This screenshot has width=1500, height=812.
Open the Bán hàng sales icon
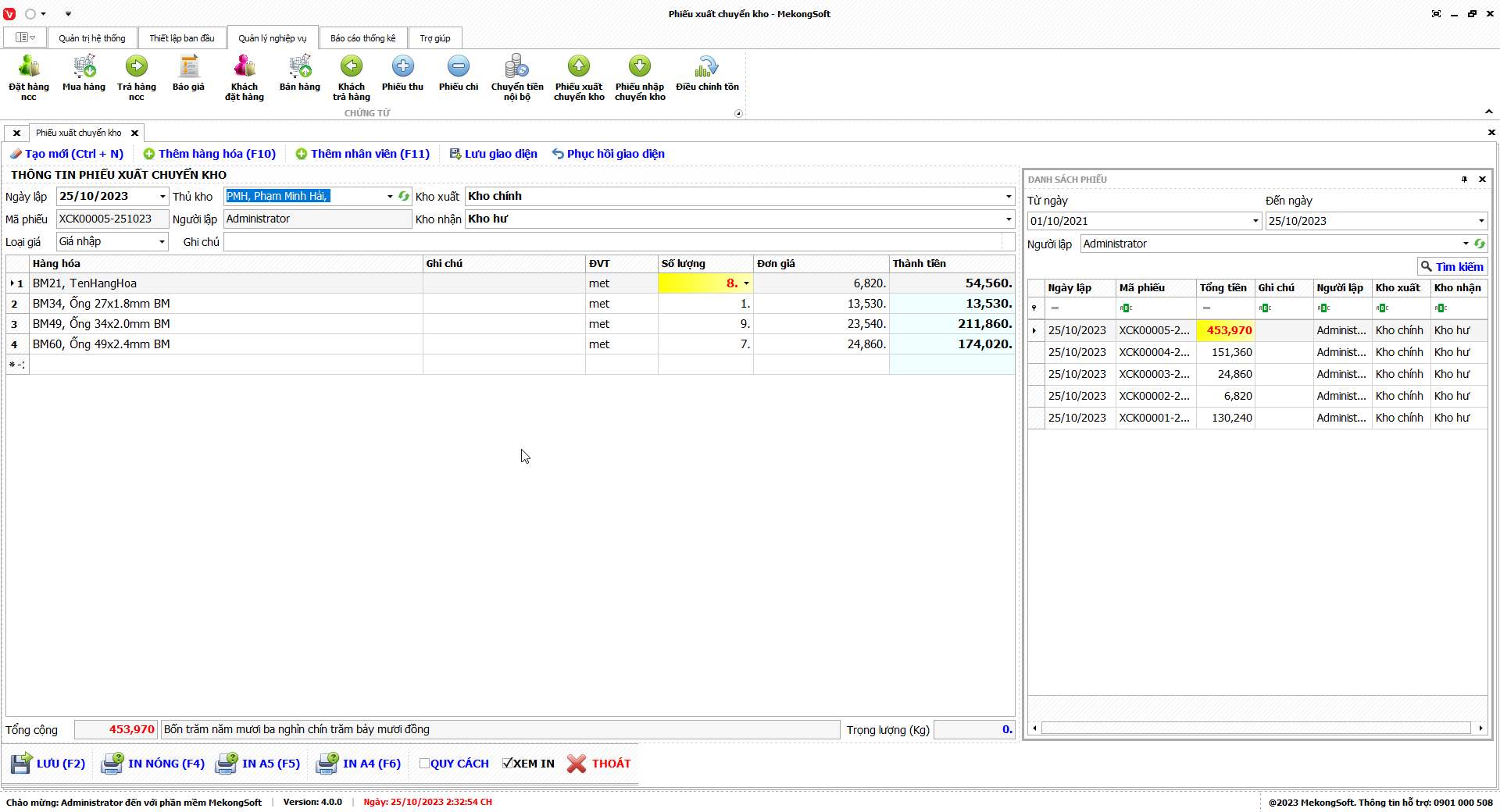point(300,75)
